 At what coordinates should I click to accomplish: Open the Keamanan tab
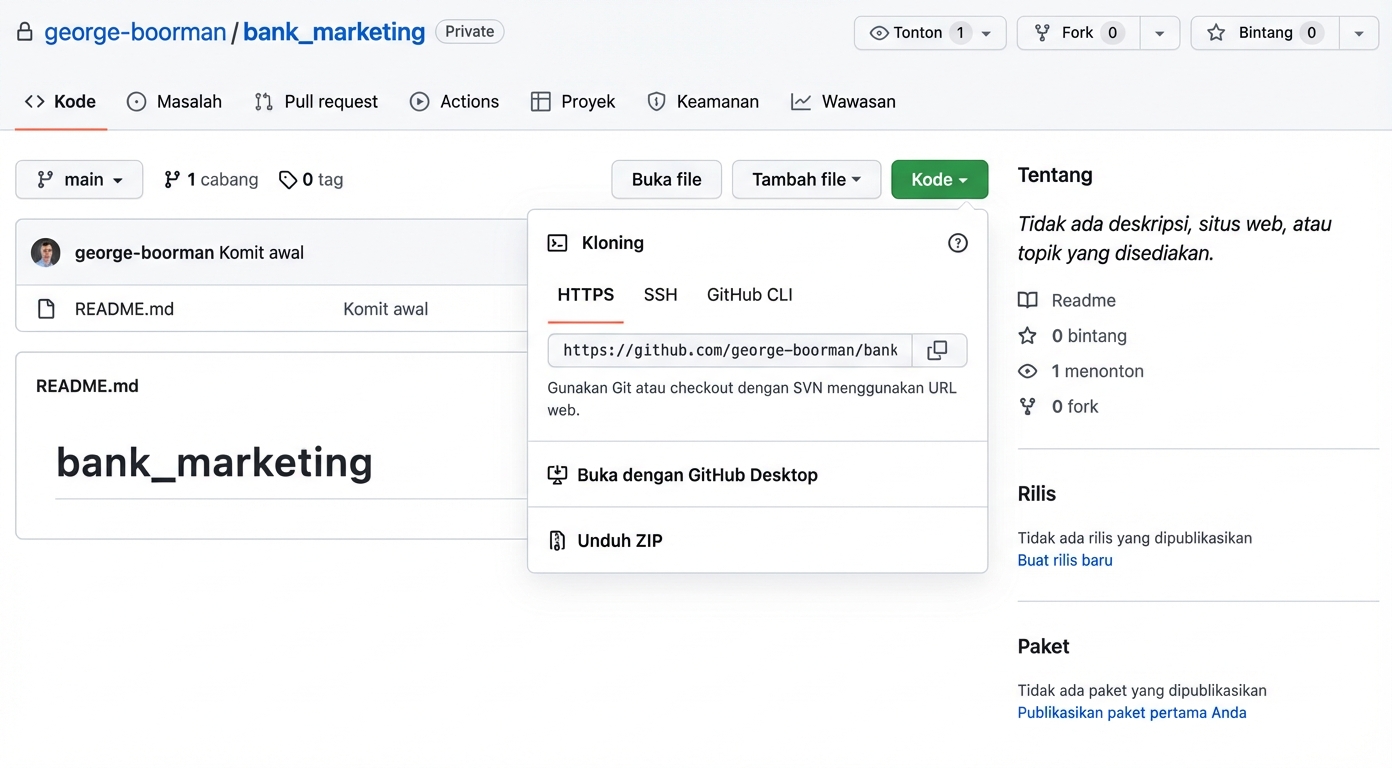pyautogui.click(x=703, y=102)
